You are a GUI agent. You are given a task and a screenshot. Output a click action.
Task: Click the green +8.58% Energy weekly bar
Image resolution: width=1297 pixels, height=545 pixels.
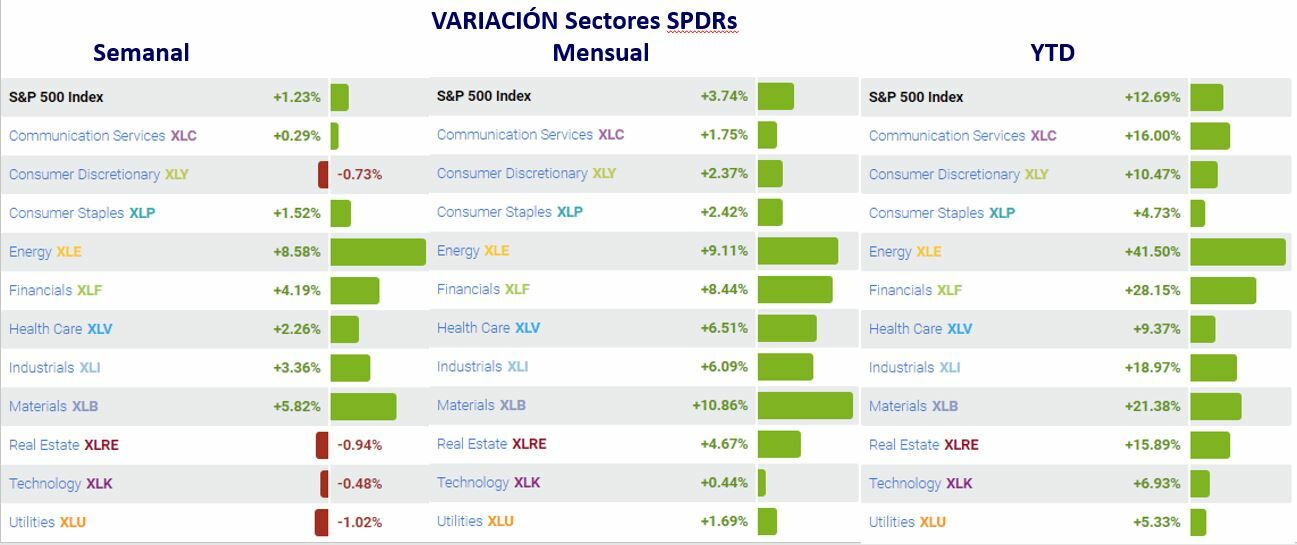[x=378, y=251]
